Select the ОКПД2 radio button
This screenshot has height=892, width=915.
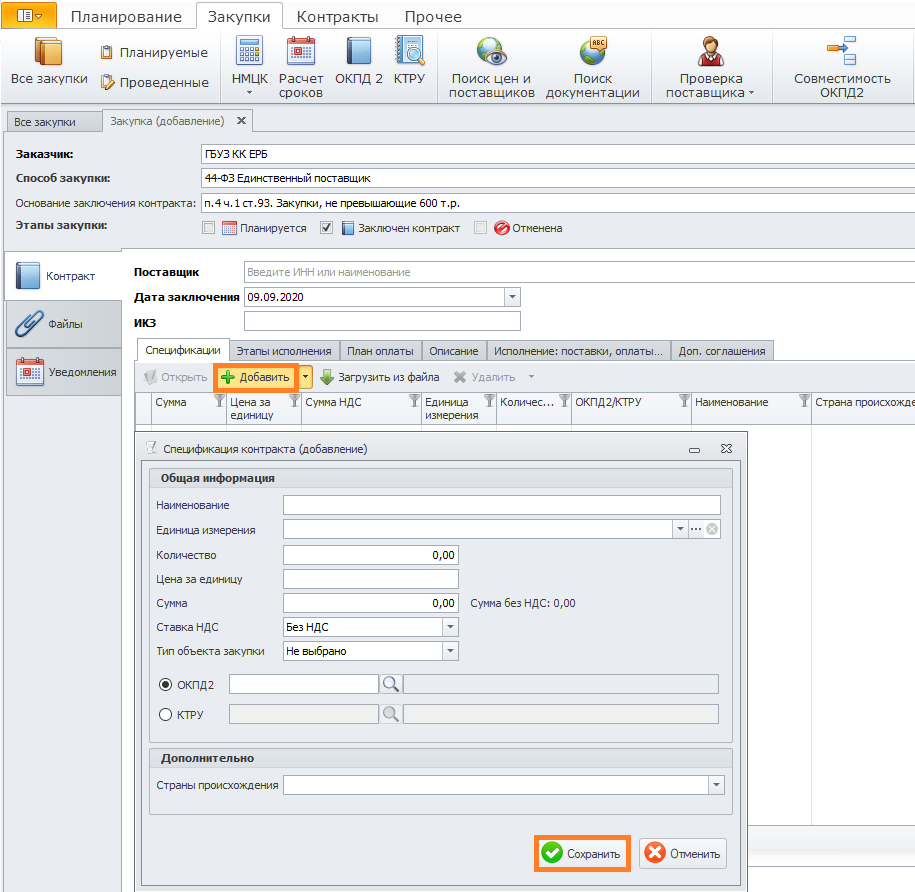(165, 684)
